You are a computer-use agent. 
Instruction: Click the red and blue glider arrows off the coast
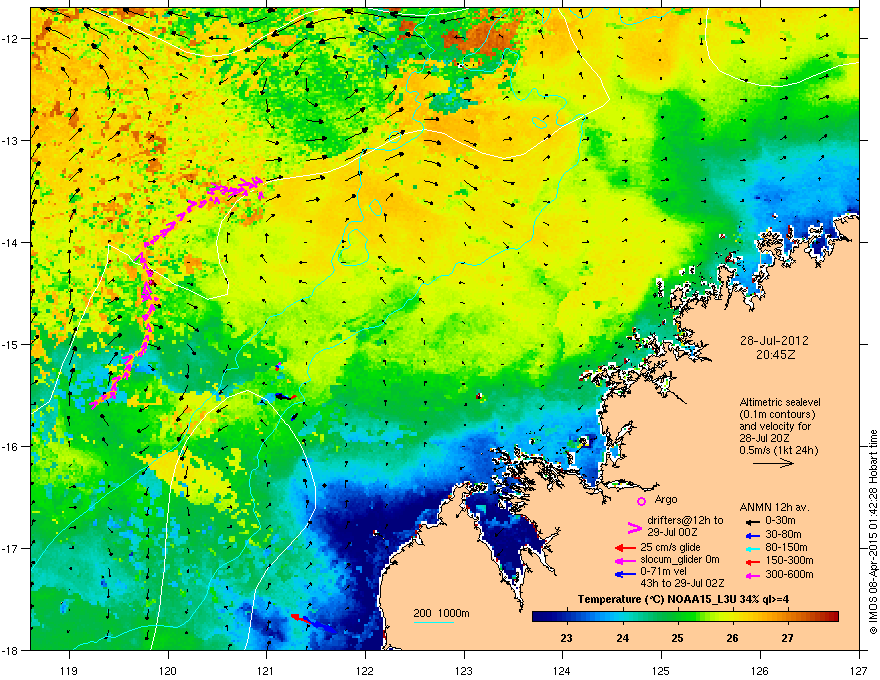point(314,623)
